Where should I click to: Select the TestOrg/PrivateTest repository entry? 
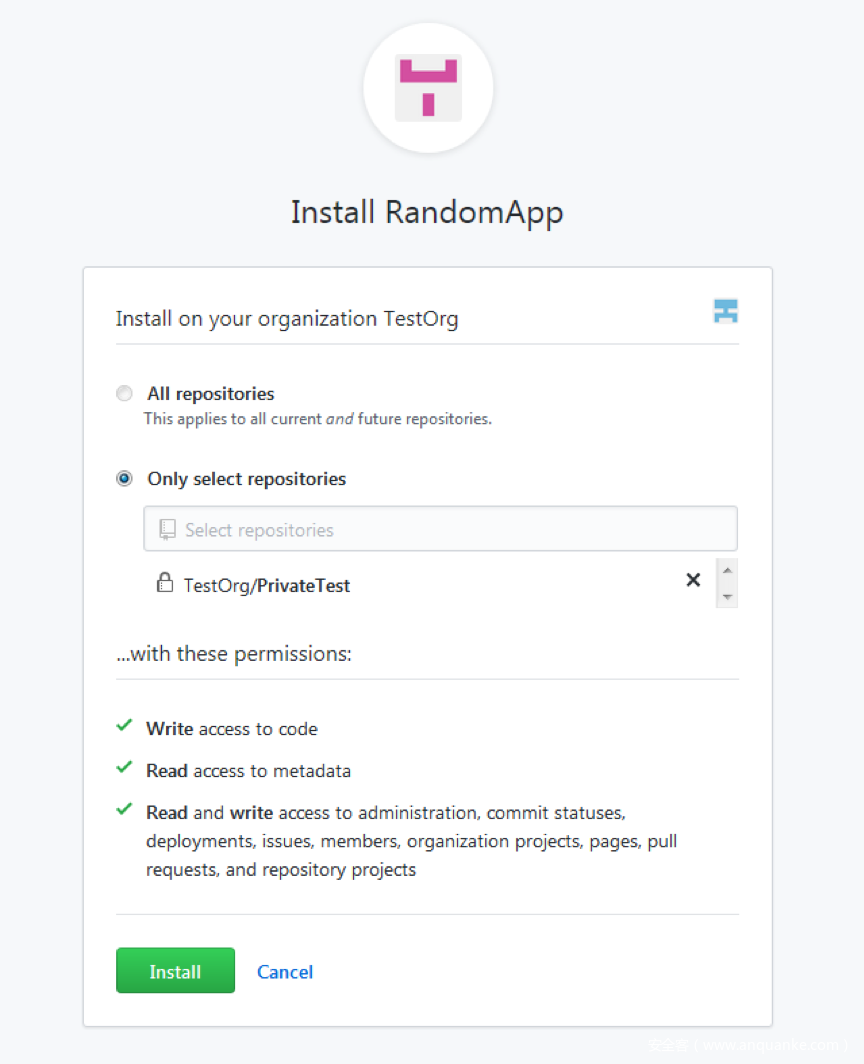click(267, 586)
